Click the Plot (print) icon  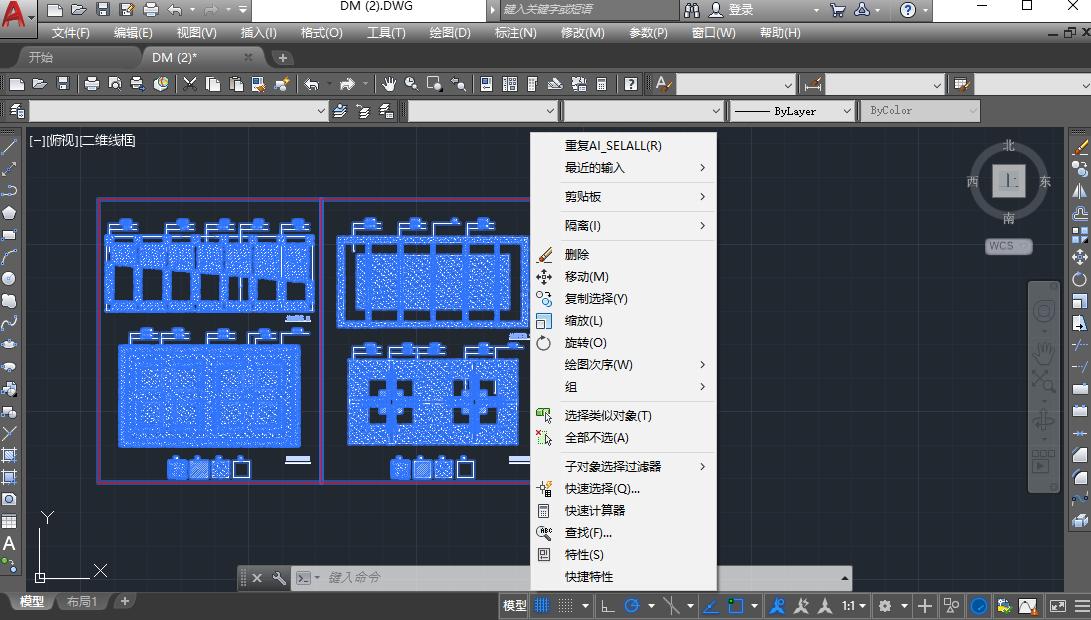(x=93, y=84)
